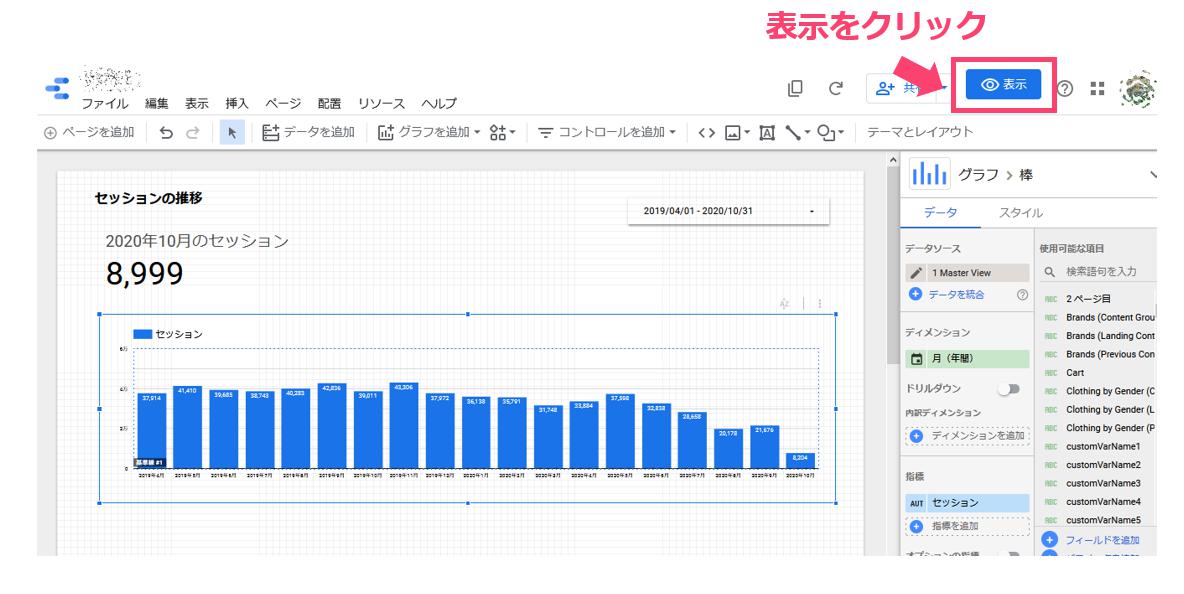The width and height of the screenshot is (1184, 594).
Task: Select the 月 (年間) dimension chip
Action: click(x=967, y=359)
